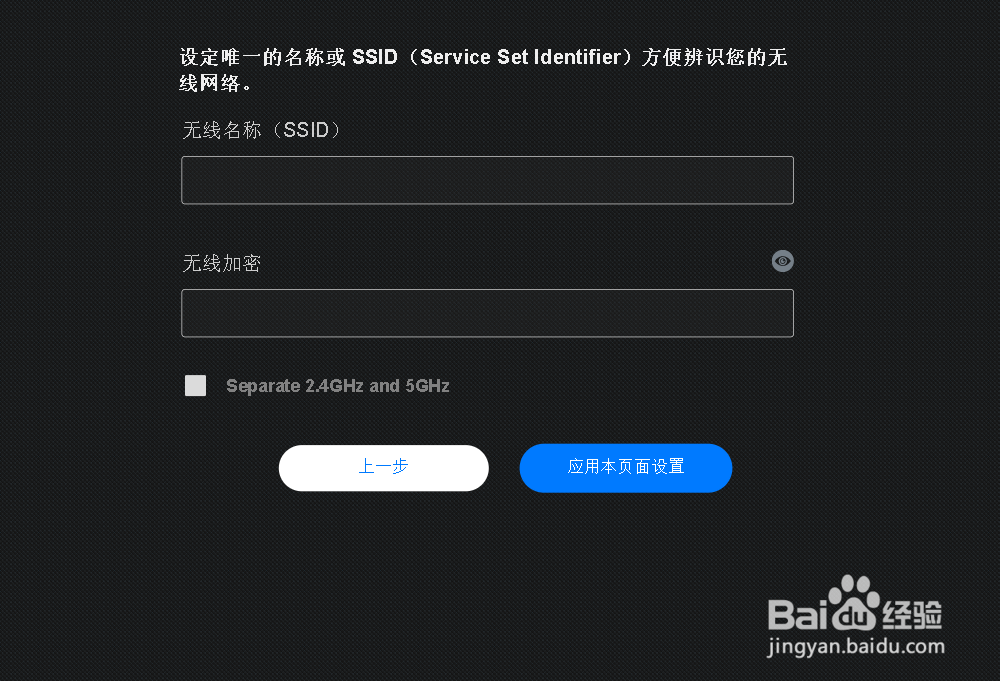The image size is (1000, 681).
Task: Go back with the 上一步 button
Action: coord(384,468)
